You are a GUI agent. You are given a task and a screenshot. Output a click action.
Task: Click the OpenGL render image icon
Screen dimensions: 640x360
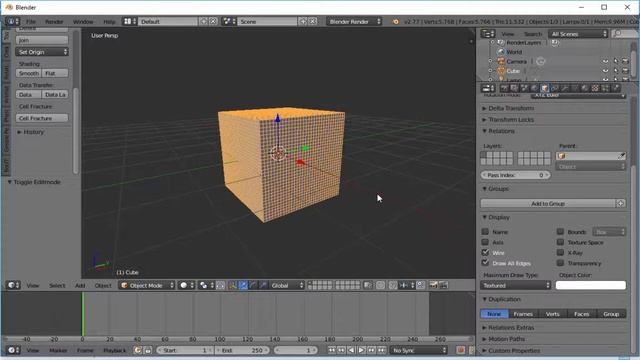pyautogui.click(x=433, y=285)
